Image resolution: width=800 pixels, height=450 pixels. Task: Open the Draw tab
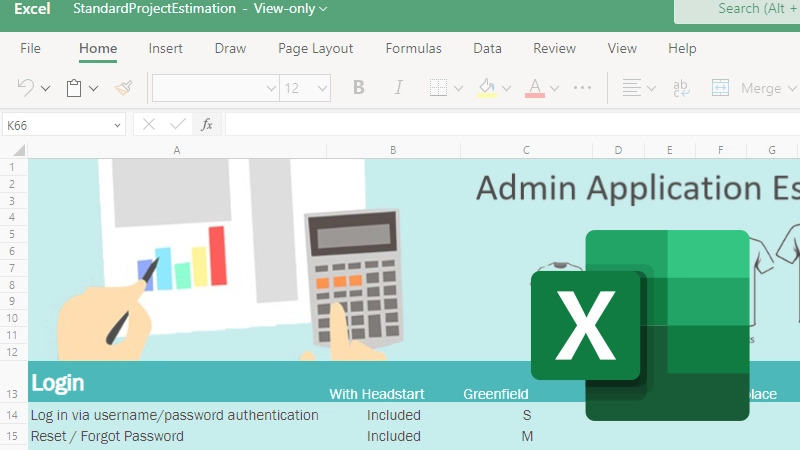(x=230, y=48)
